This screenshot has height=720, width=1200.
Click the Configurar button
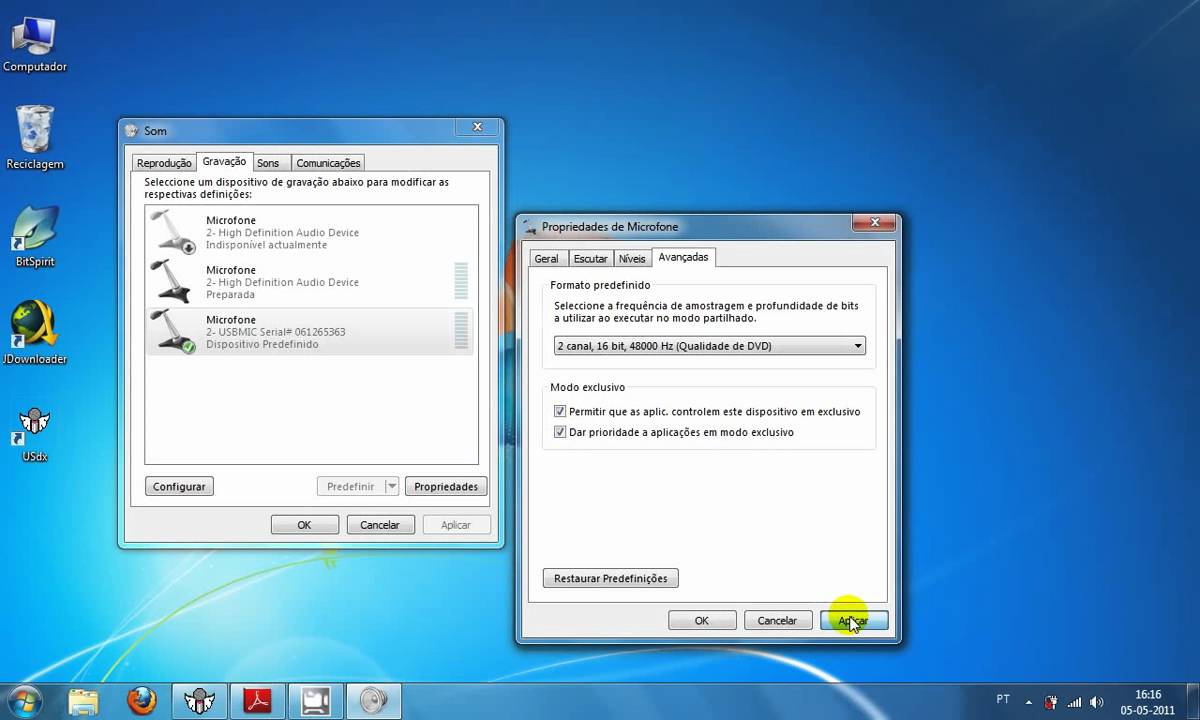179,486
